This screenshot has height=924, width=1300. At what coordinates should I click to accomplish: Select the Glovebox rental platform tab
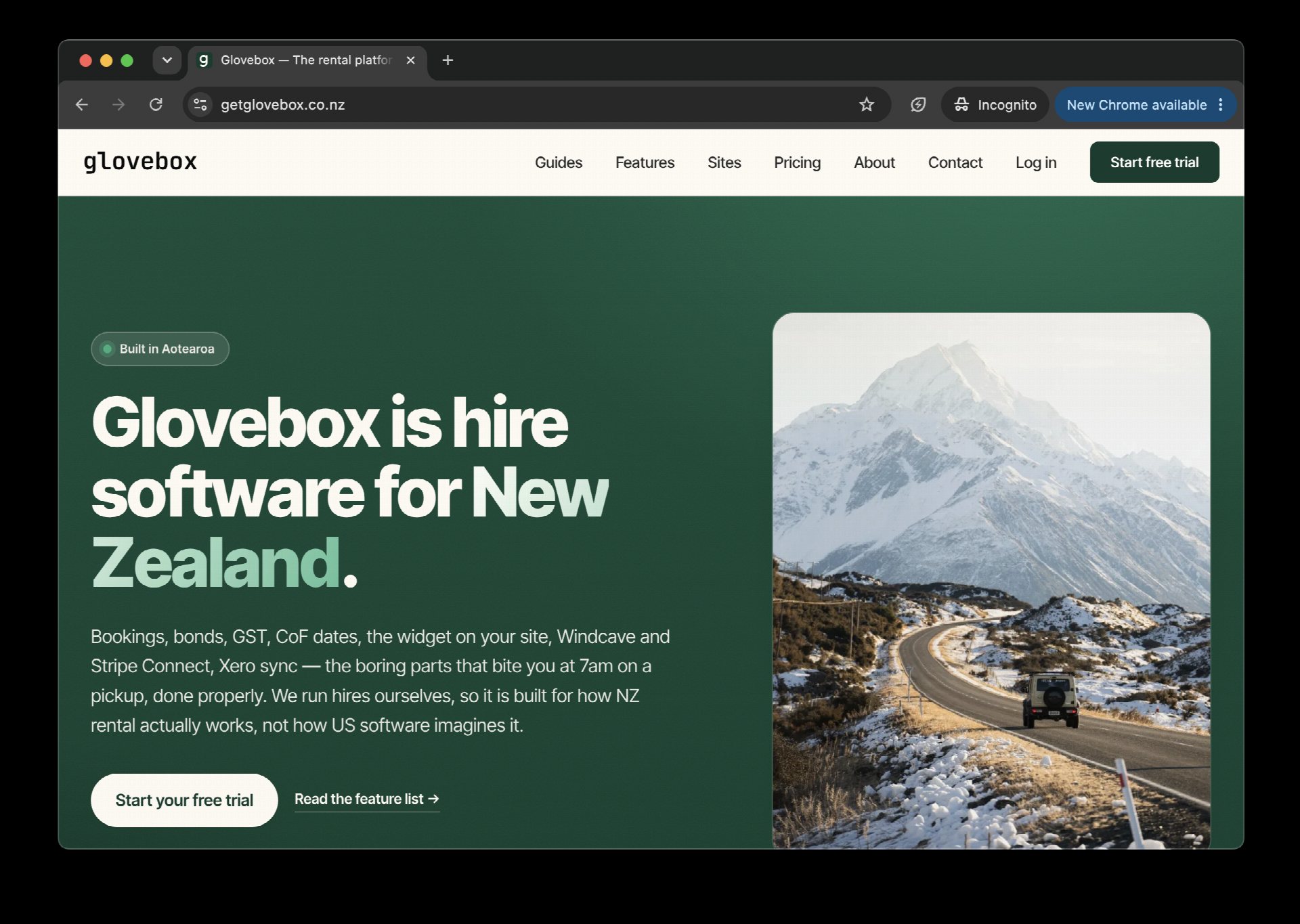307,61
